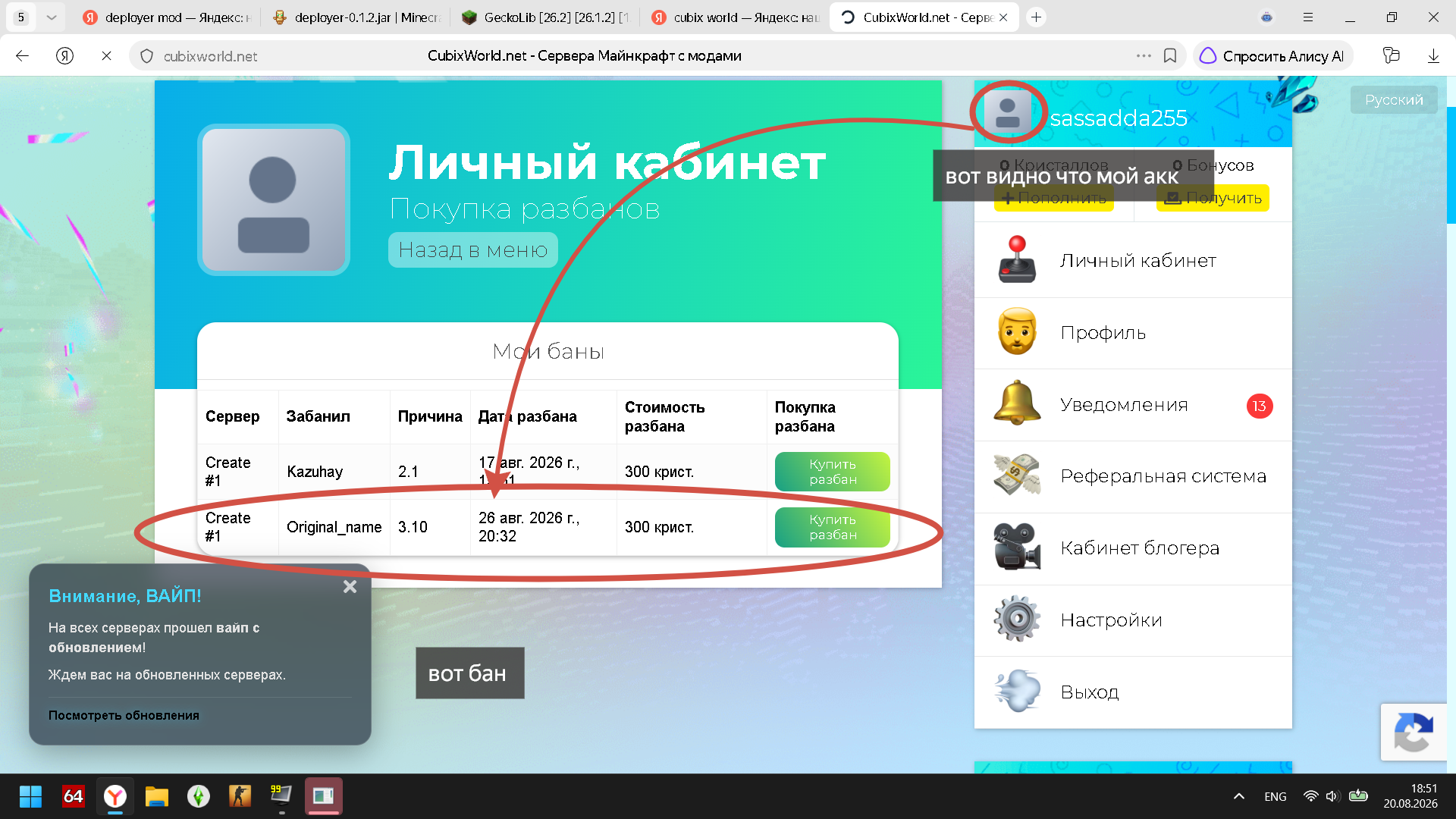The height and width of the screenshot is (819, 1456).
Task: Click the Назад в меню button
Action: click(473, 249)
